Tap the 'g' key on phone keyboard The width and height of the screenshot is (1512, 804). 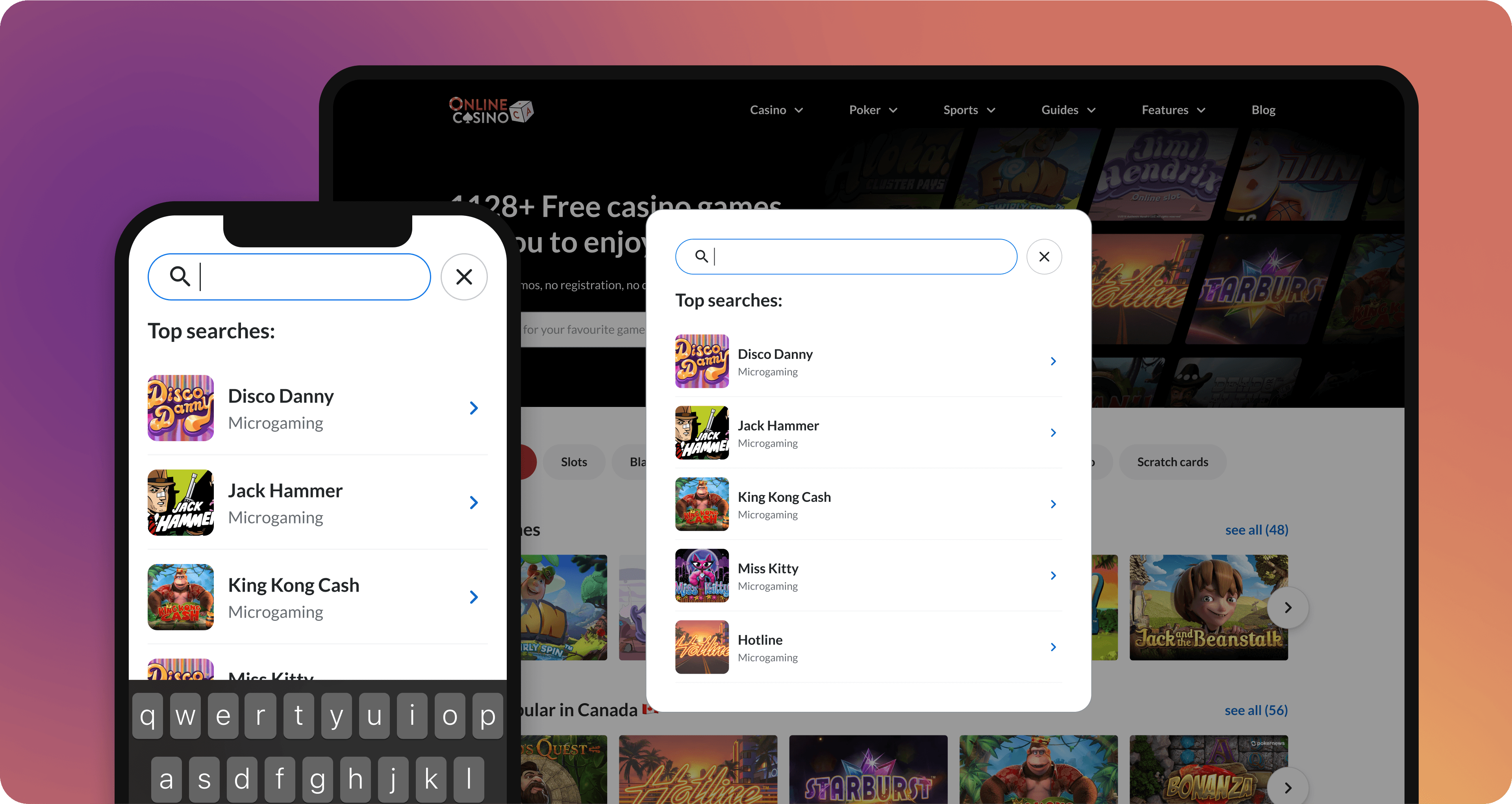317,780
